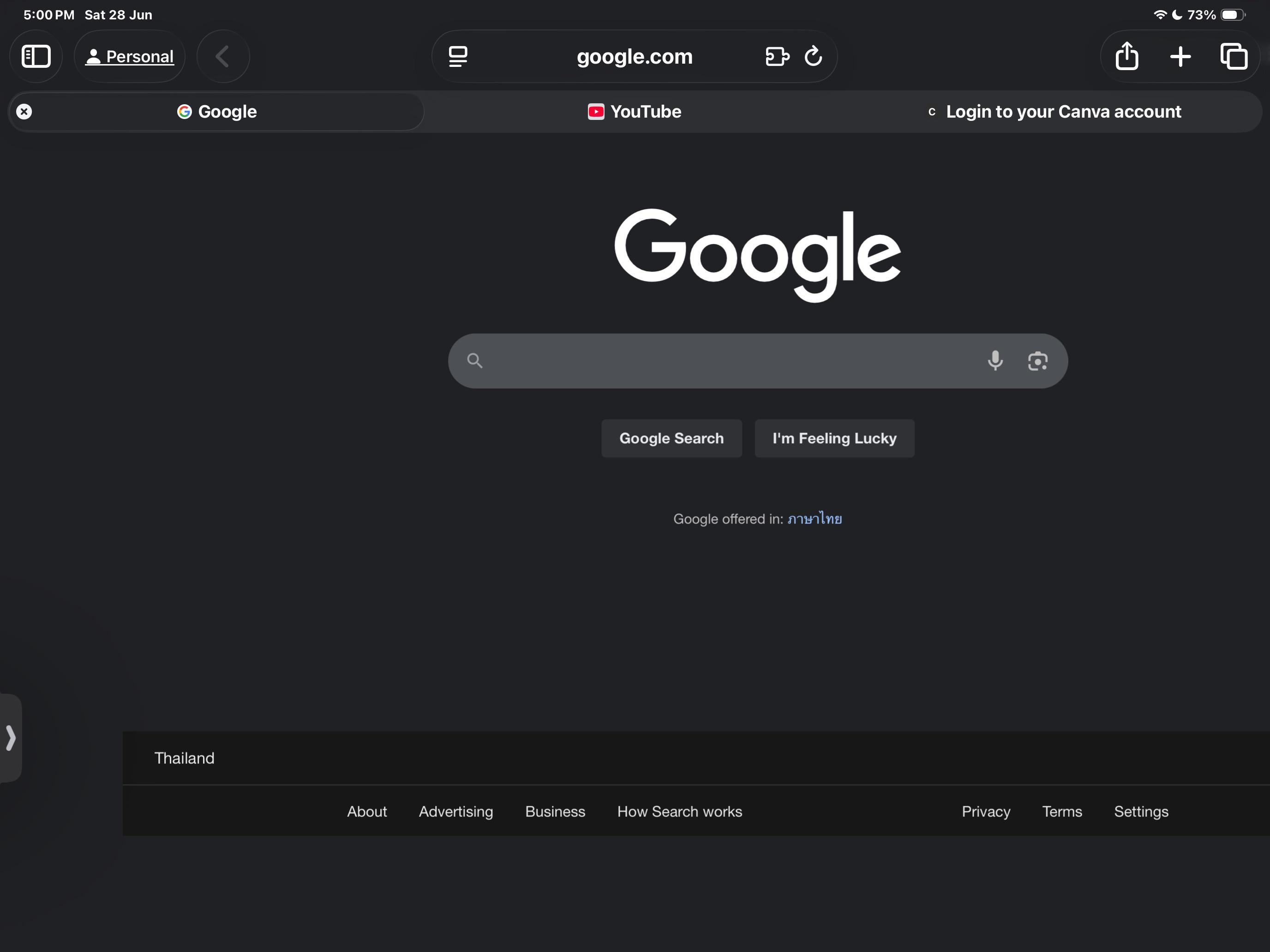
Task: Toggle the Safari sidebar icon
Action: (x=36, y=56)
